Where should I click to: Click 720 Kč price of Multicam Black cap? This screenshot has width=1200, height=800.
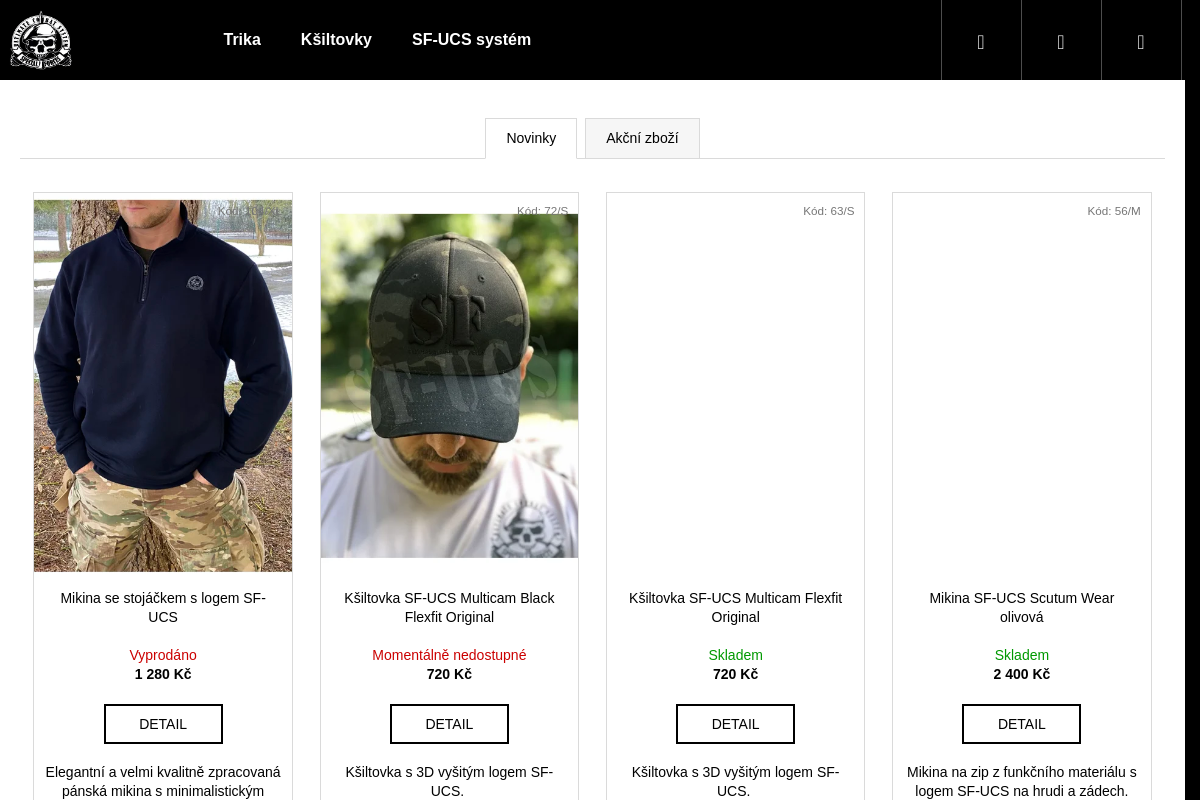449,674
